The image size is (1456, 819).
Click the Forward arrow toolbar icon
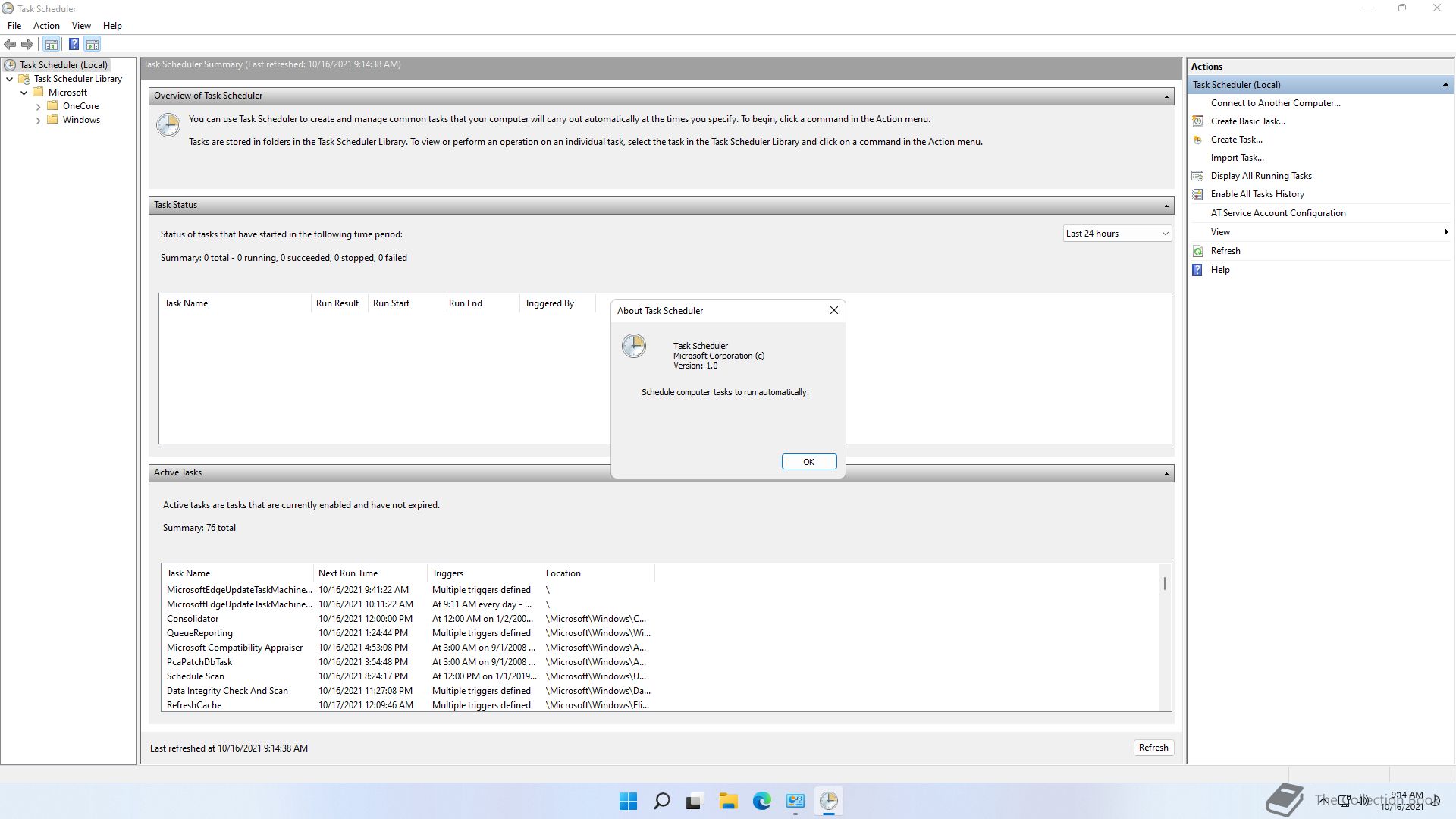(27, 44)
